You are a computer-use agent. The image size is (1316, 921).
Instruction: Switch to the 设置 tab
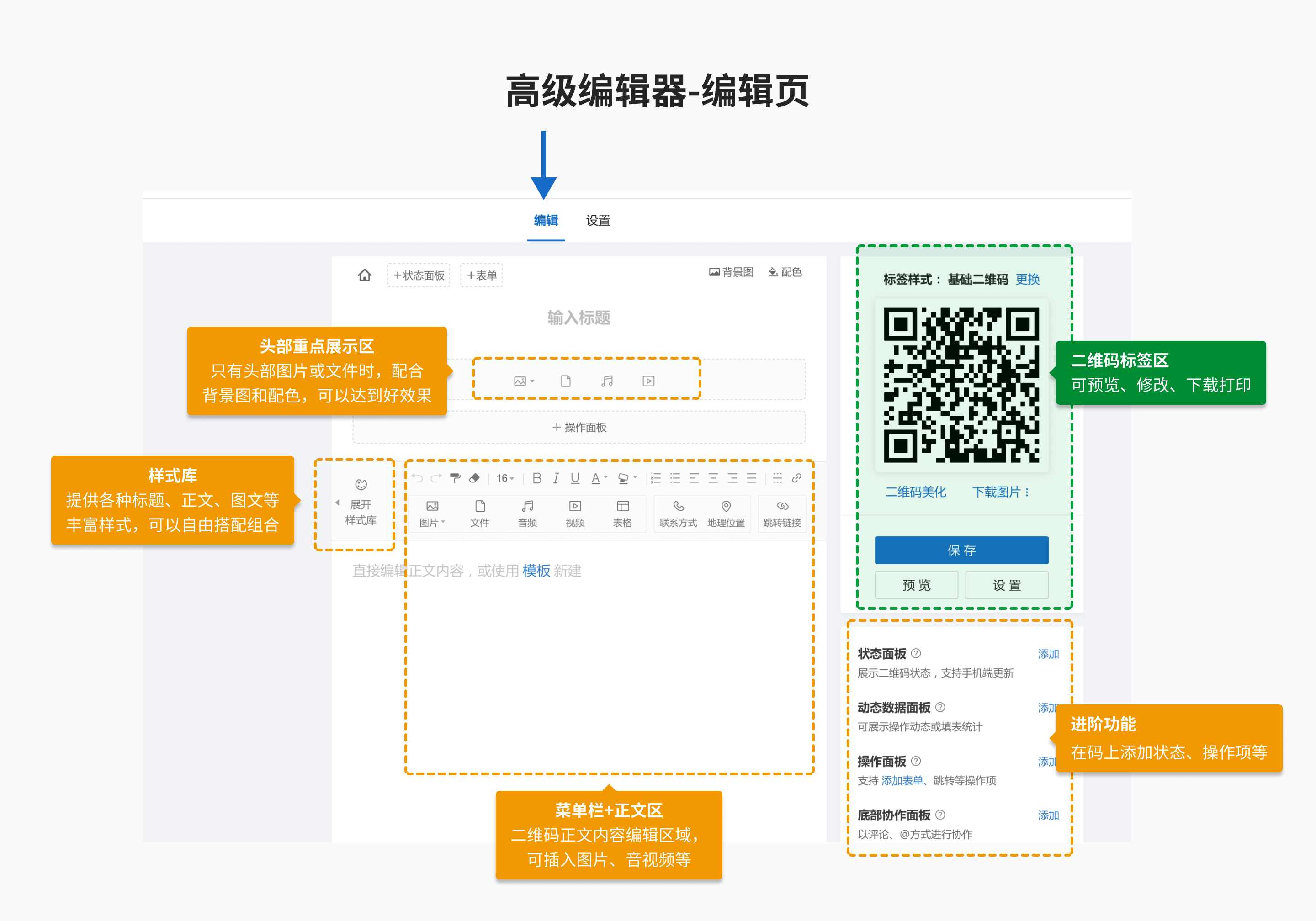coord(598,221)
